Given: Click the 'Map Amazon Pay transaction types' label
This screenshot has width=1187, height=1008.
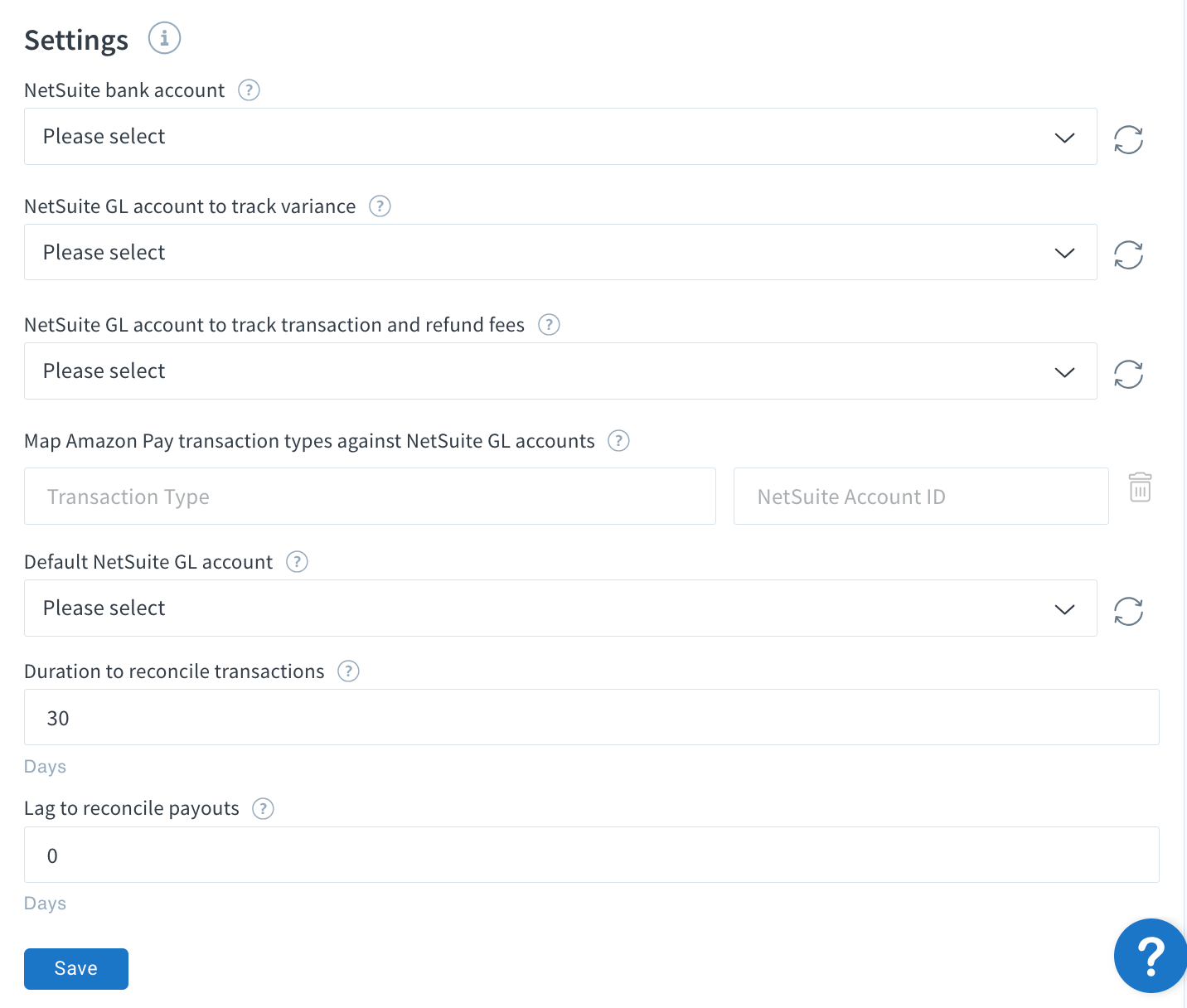Looking at the screenshot, I should [309, 441].
